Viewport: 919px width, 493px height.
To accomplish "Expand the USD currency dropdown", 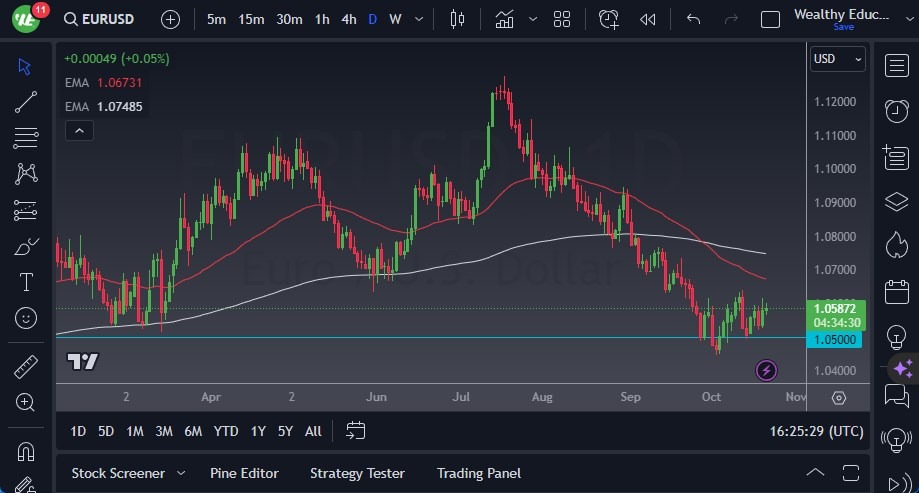I will tap(837, 59).
